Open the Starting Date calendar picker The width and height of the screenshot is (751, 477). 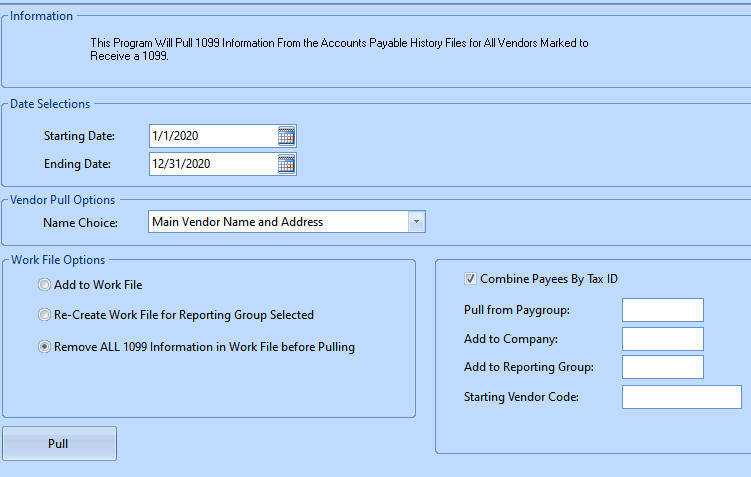(286, 136)
